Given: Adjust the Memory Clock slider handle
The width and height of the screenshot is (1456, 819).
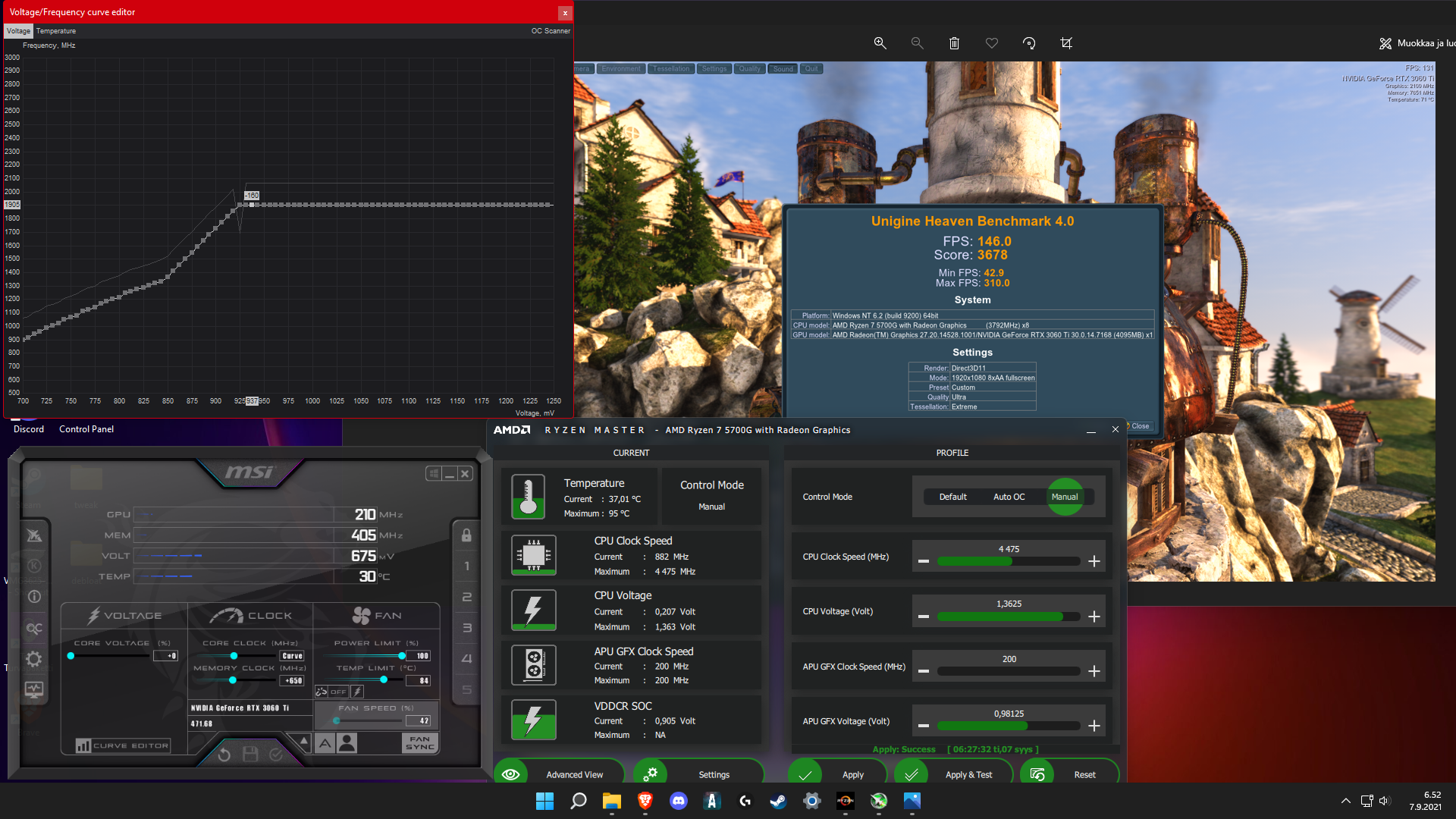Looking at the screenshot, I should click(233, 680).
